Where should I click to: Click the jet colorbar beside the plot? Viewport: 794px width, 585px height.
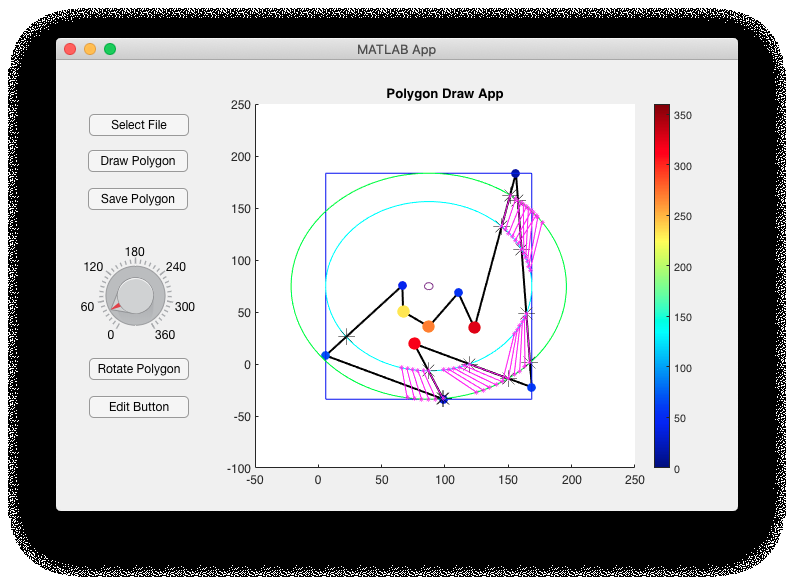tap(662, 286)
